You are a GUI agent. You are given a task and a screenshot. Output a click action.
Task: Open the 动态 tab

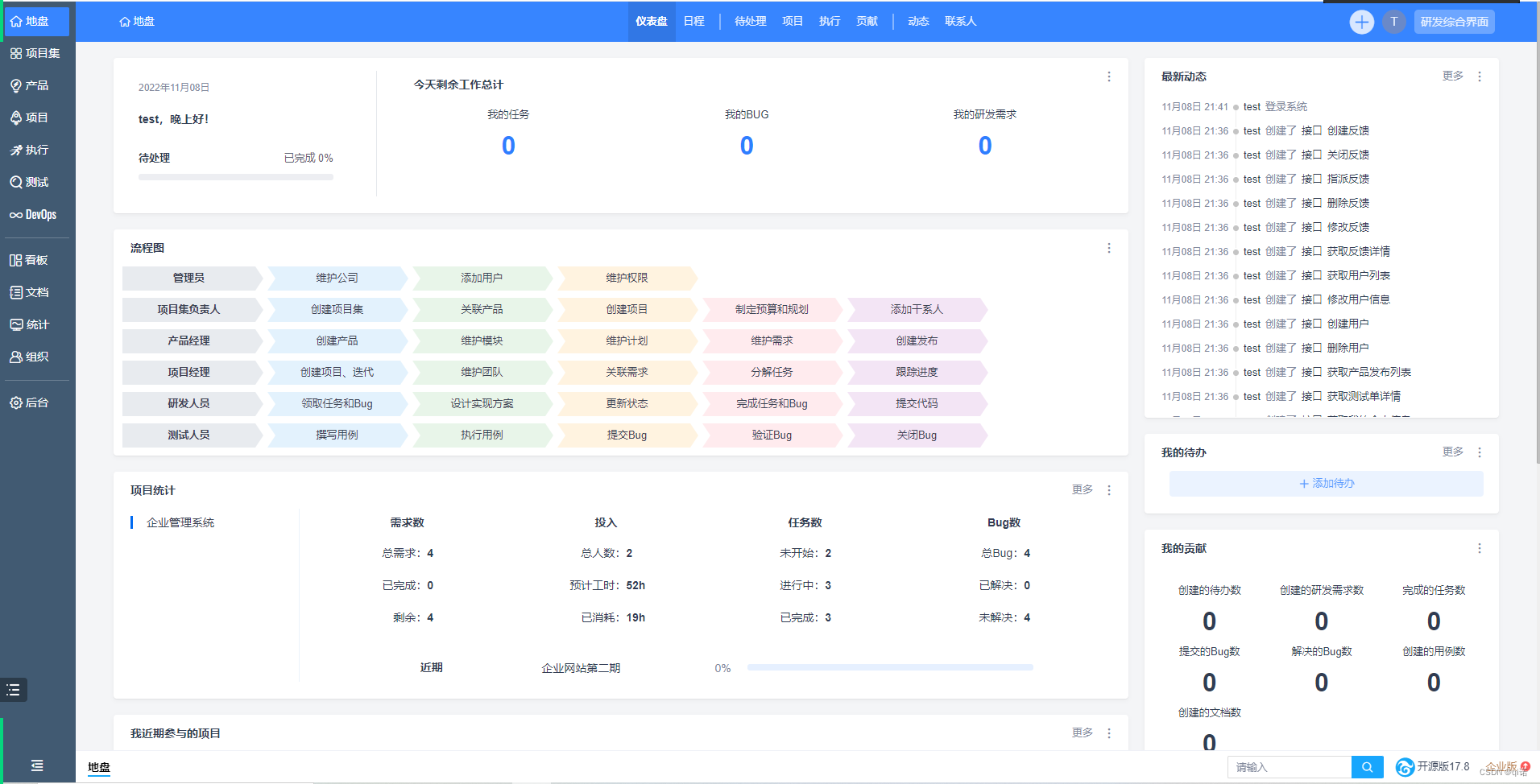click(918, 22)
